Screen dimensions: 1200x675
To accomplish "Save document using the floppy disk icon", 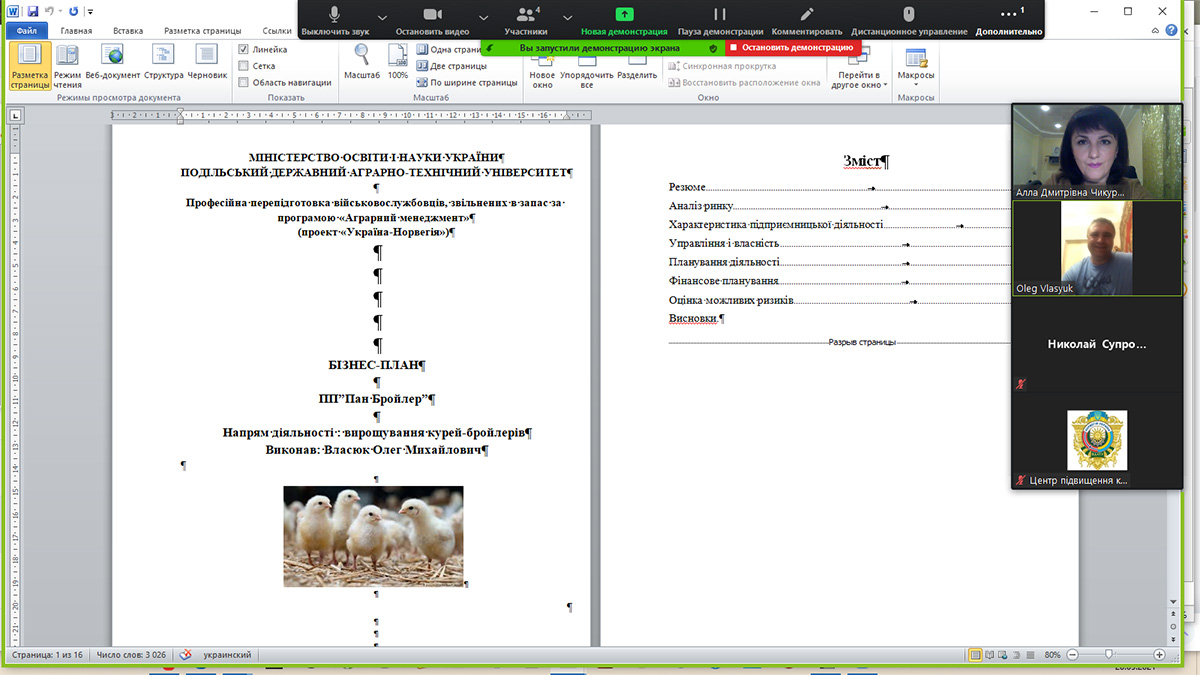I will (33, 11).
